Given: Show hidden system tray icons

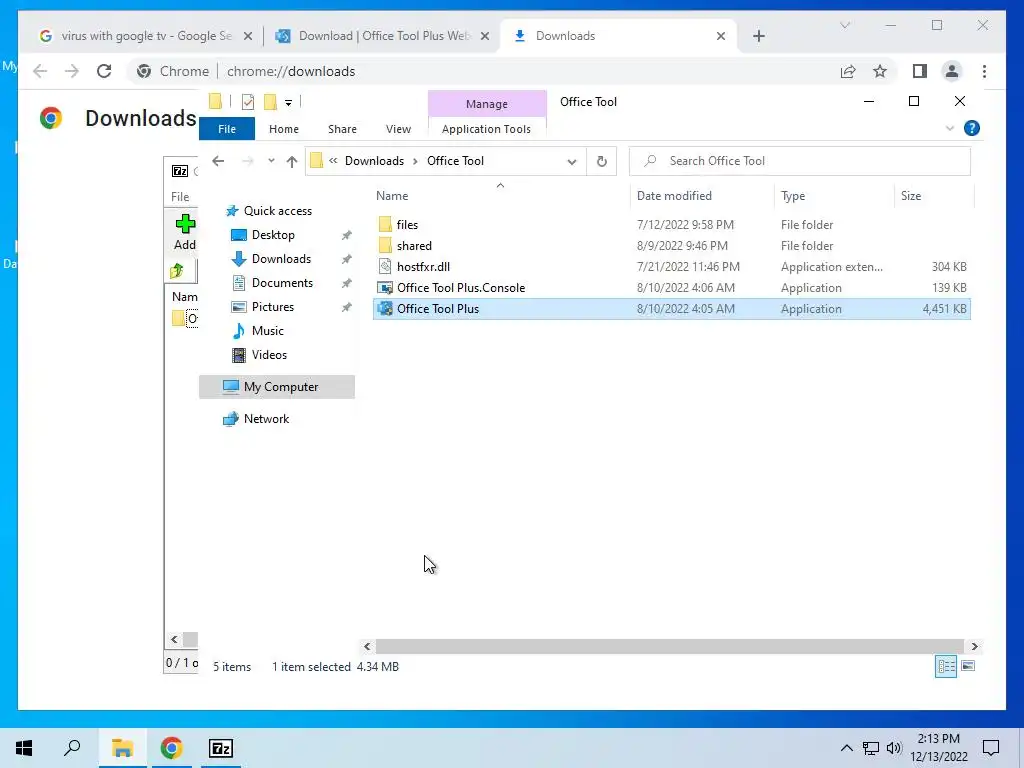Looking at the screenshot, I should pyautogui.click(x=846, y=748).
